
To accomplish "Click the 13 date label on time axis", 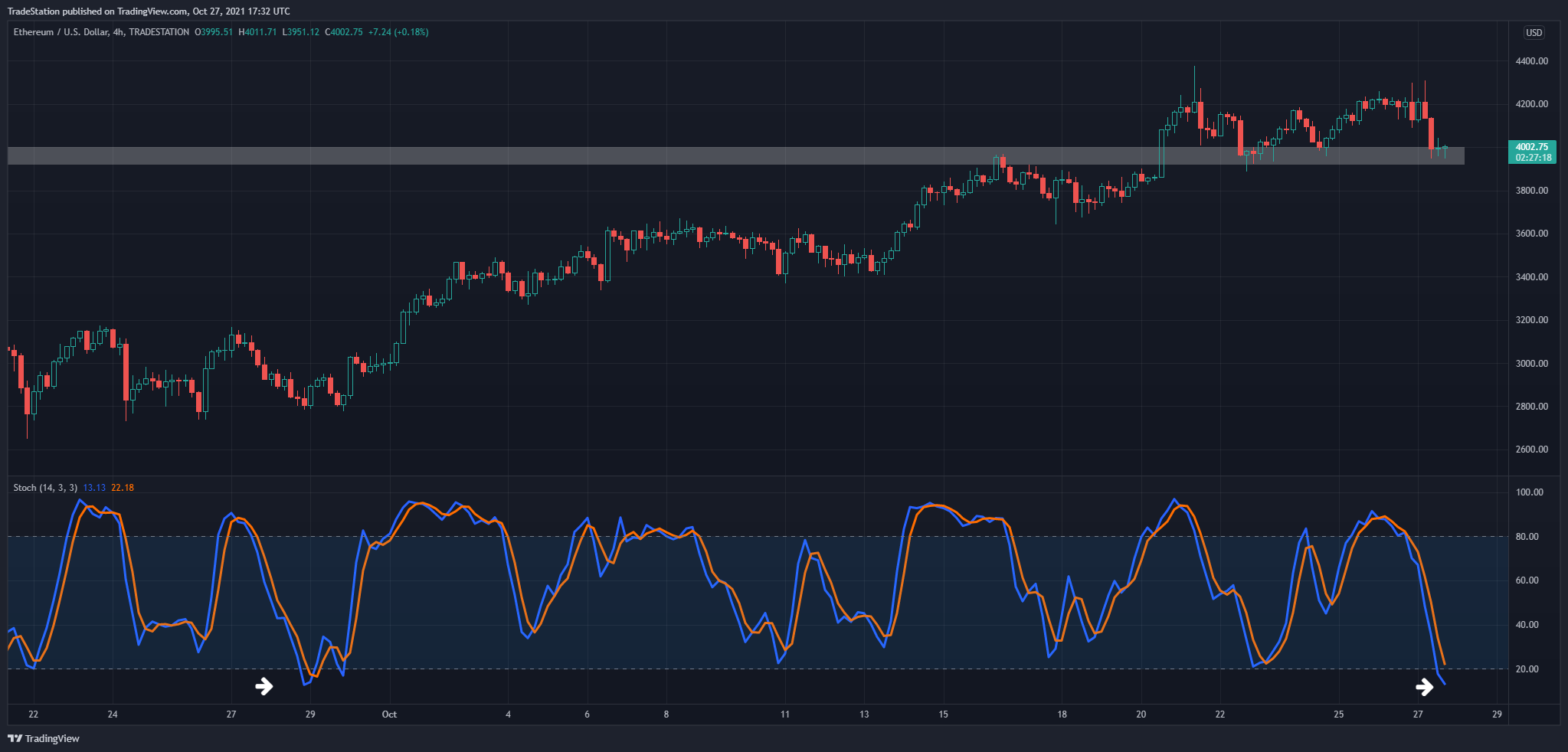I will [x=864, y=714].
